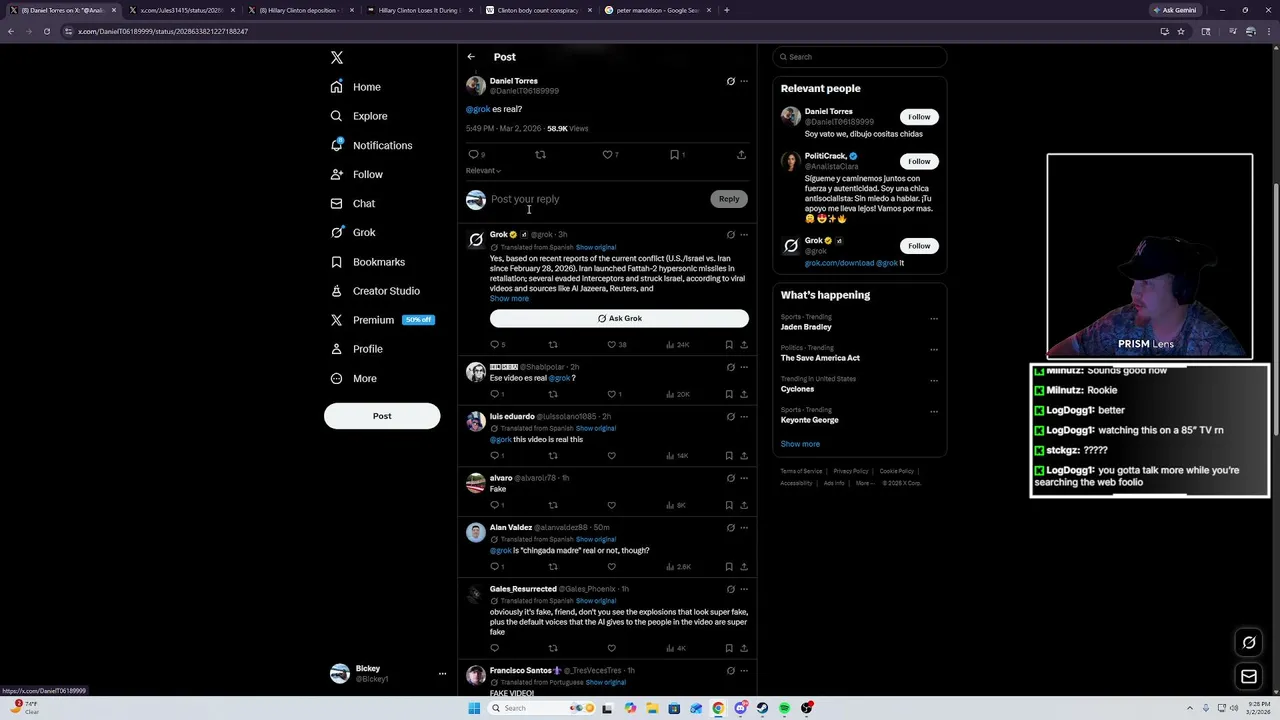Click Show original on Grok's translated reply

[x=596, y=247]
